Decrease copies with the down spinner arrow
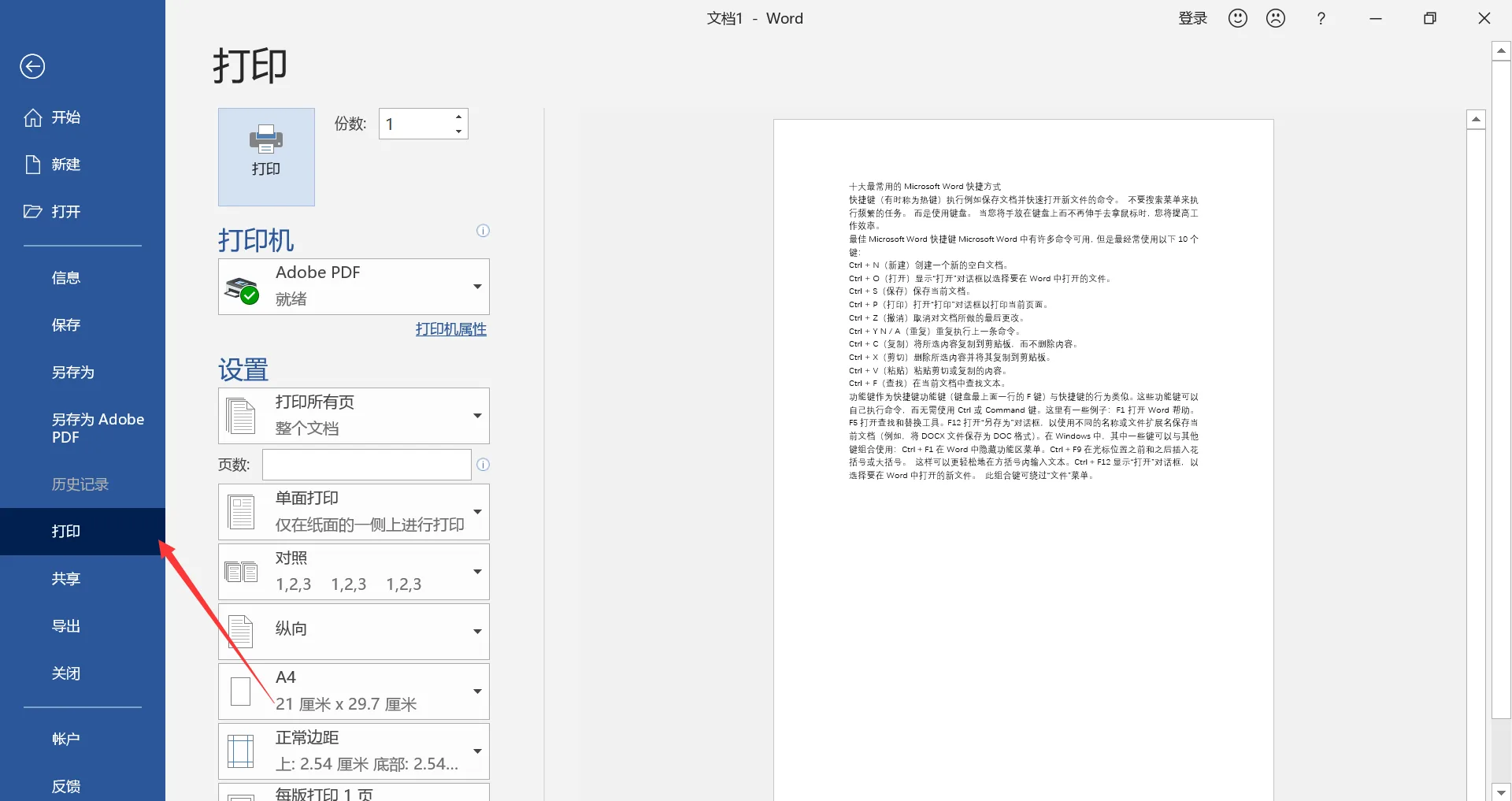Viewport: 1512px width, 801px height. 458,132
